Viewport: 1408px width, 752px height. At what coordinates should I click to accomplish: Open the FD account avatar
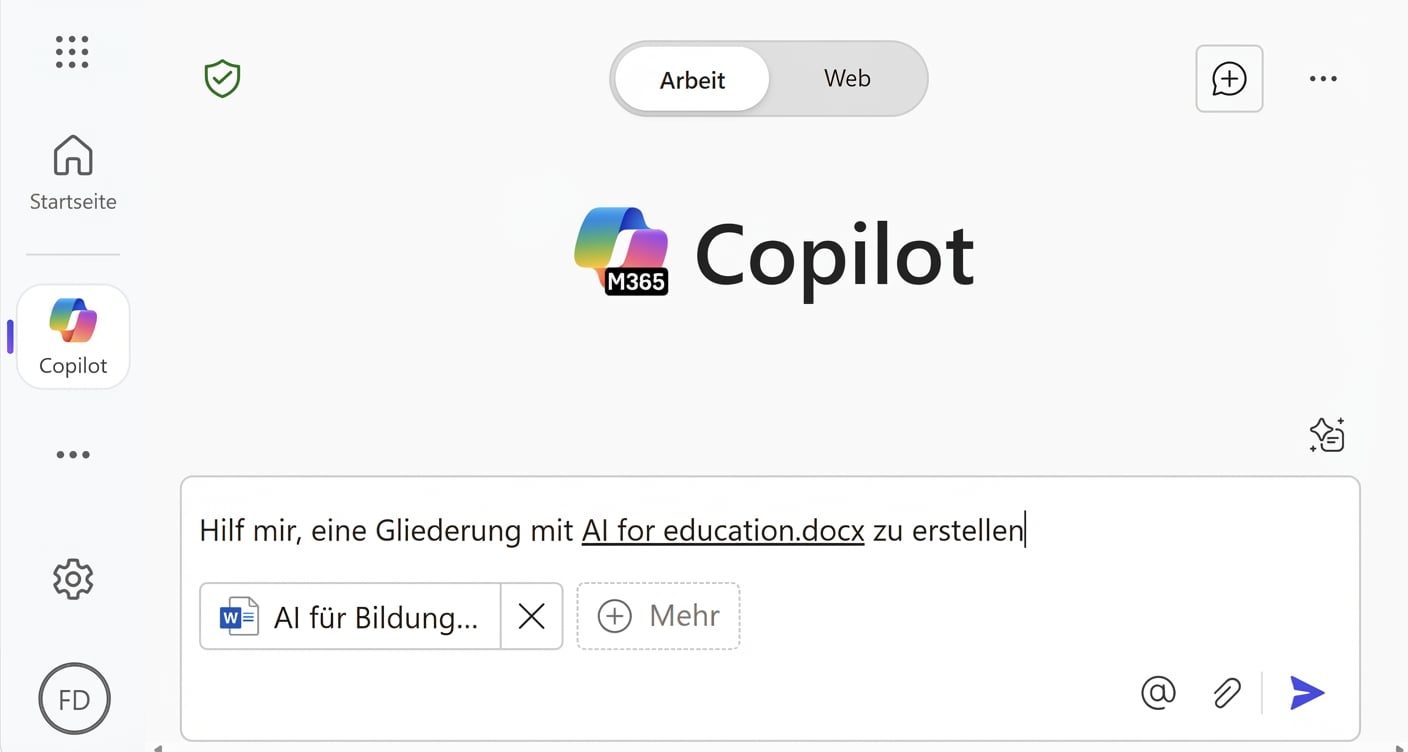pos(74,698)
